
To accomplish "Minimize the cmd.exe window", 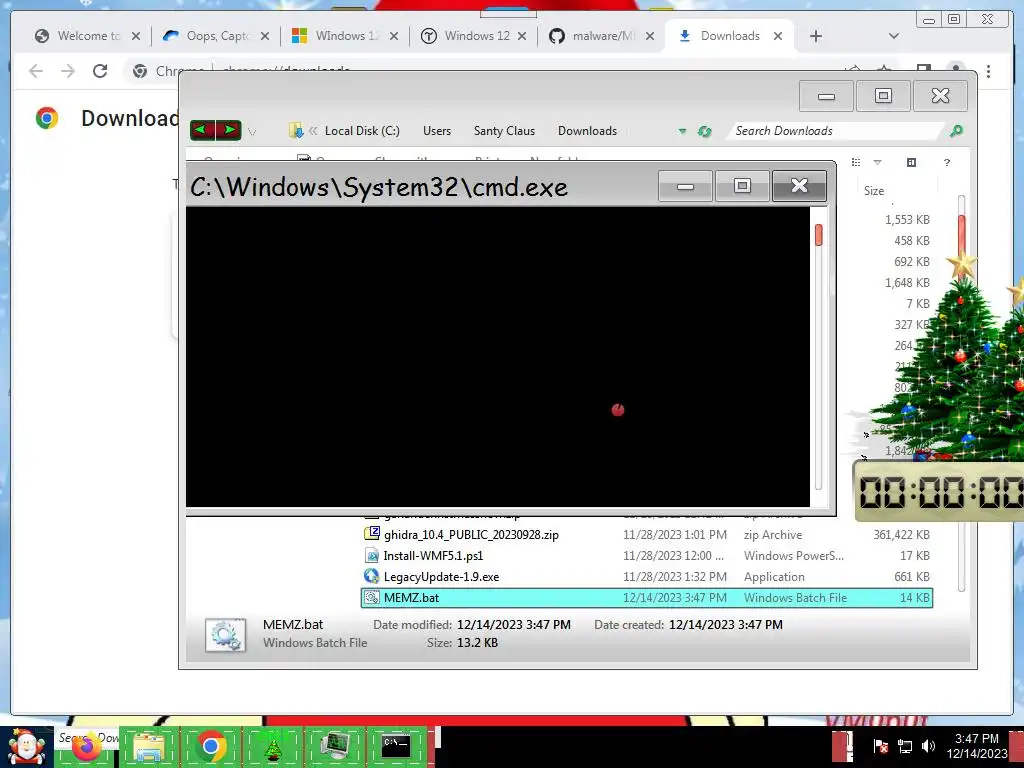I will tap(685, 186).
